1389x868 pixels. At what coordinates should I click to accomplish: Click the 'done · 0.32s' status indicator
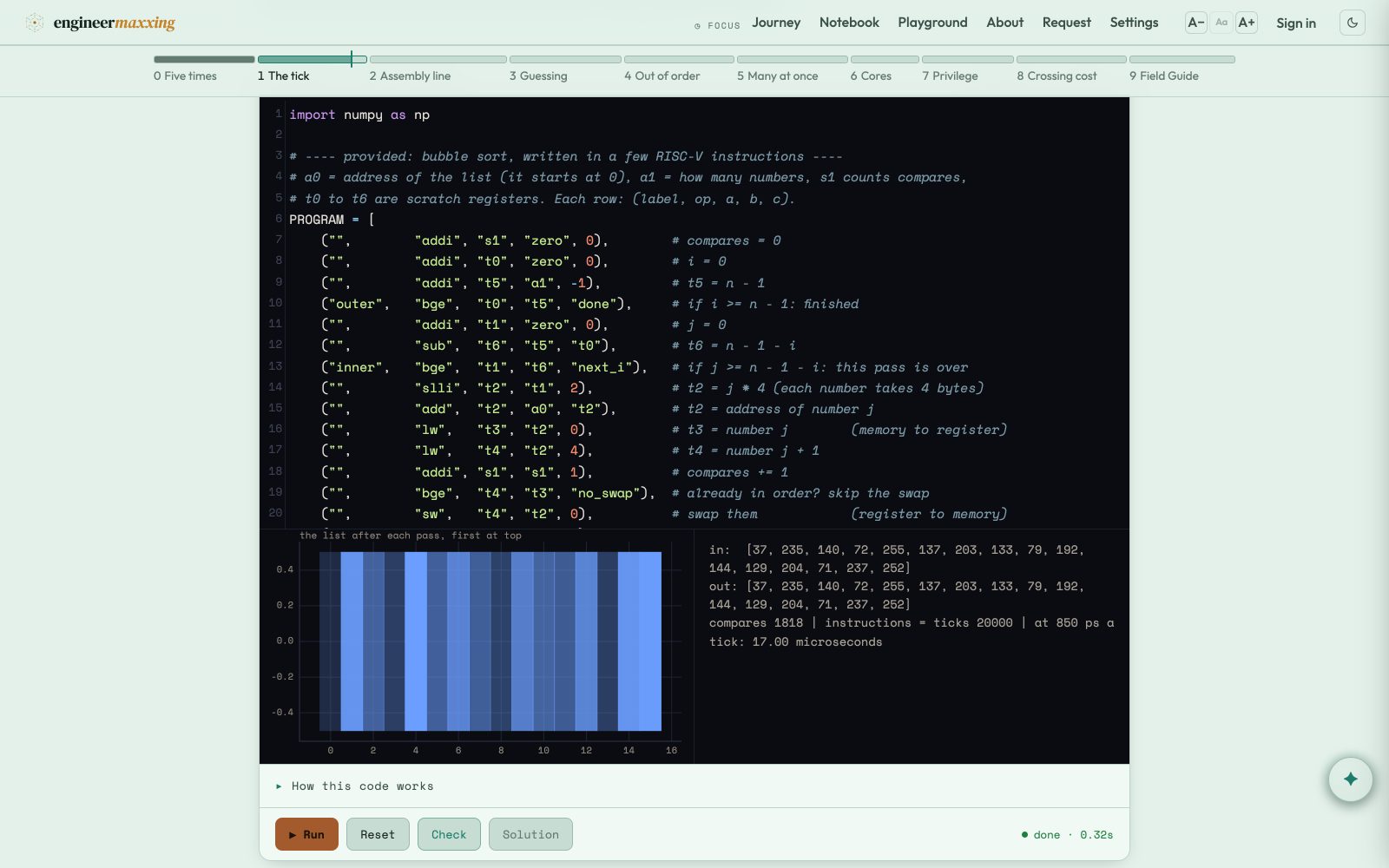click(x=1067, y=835)
